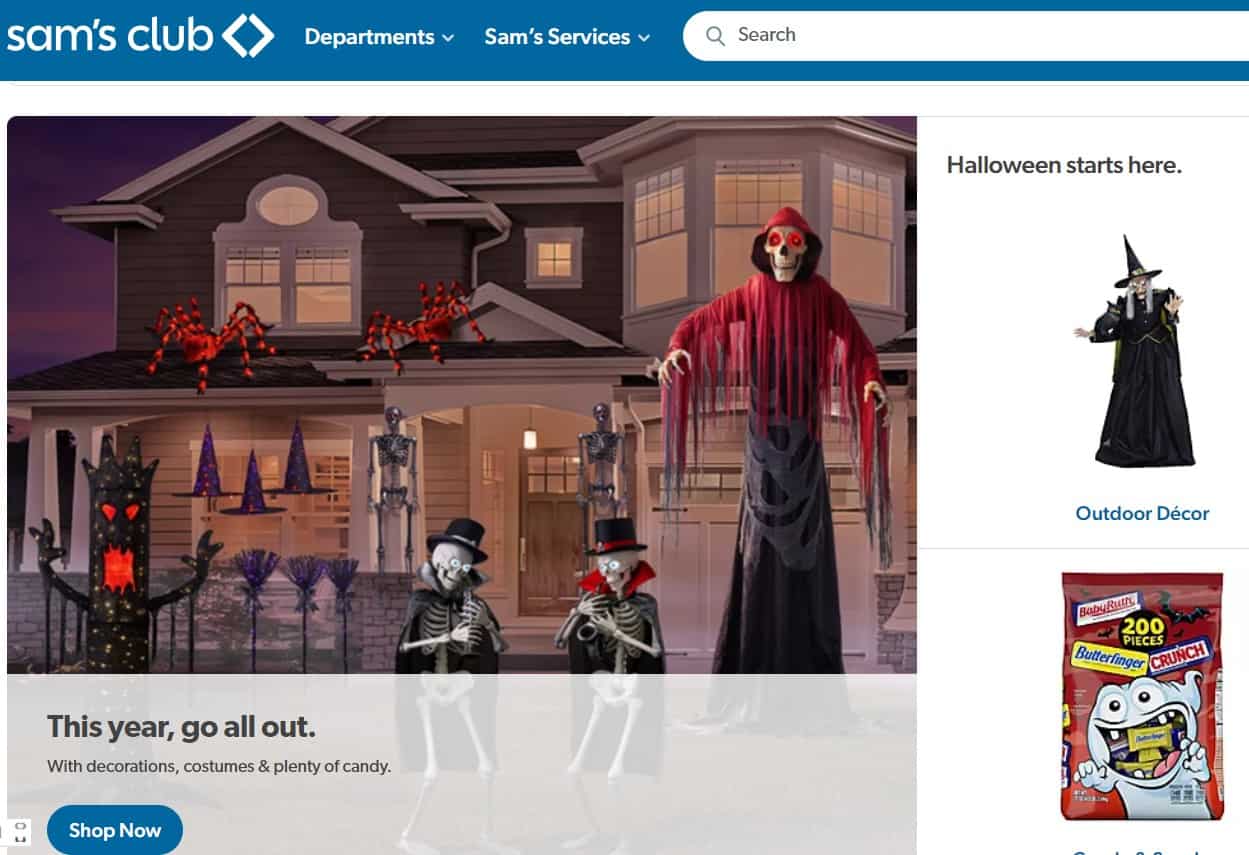Click the sam's club wordmark text
Image resolution: width=1249 pixels, height=855 pixels.
point(110,36)
